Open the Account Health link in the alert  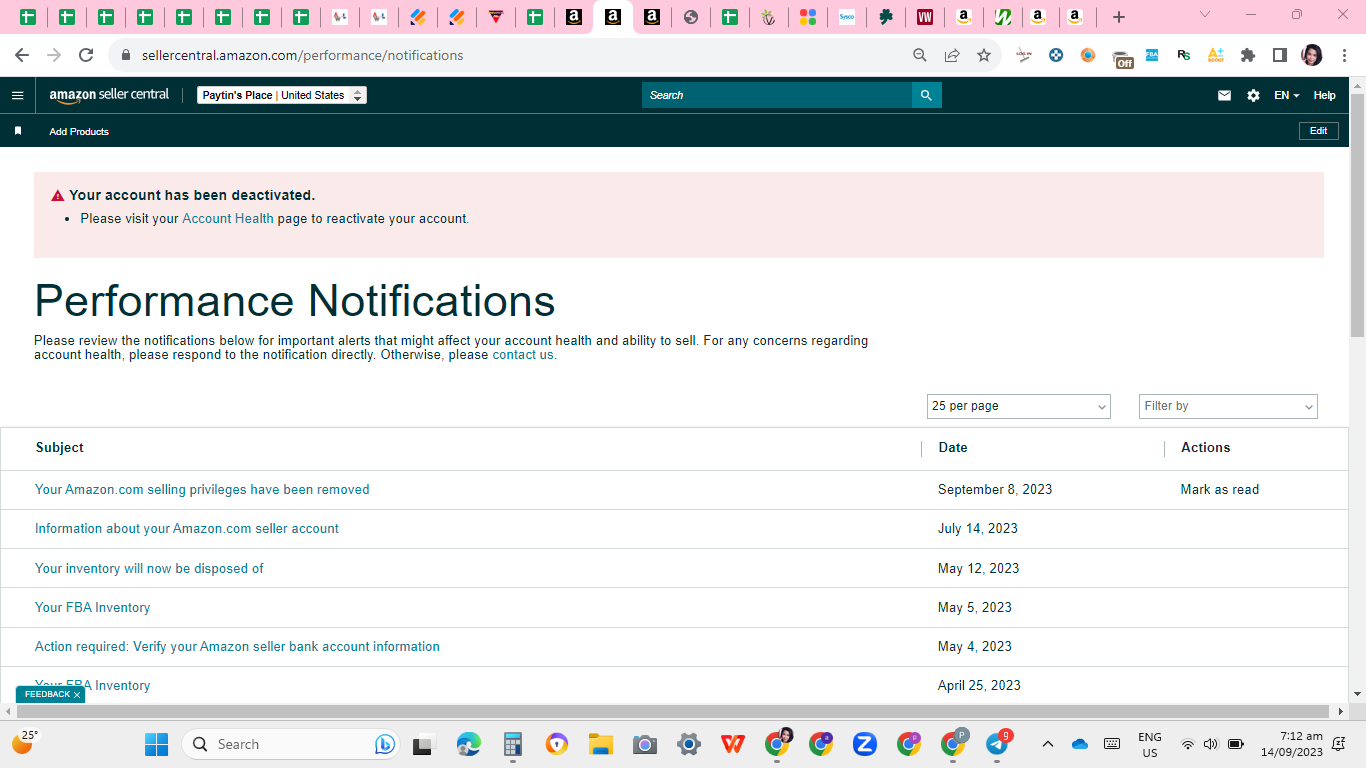pyautogui.click(x=228, y=218)
